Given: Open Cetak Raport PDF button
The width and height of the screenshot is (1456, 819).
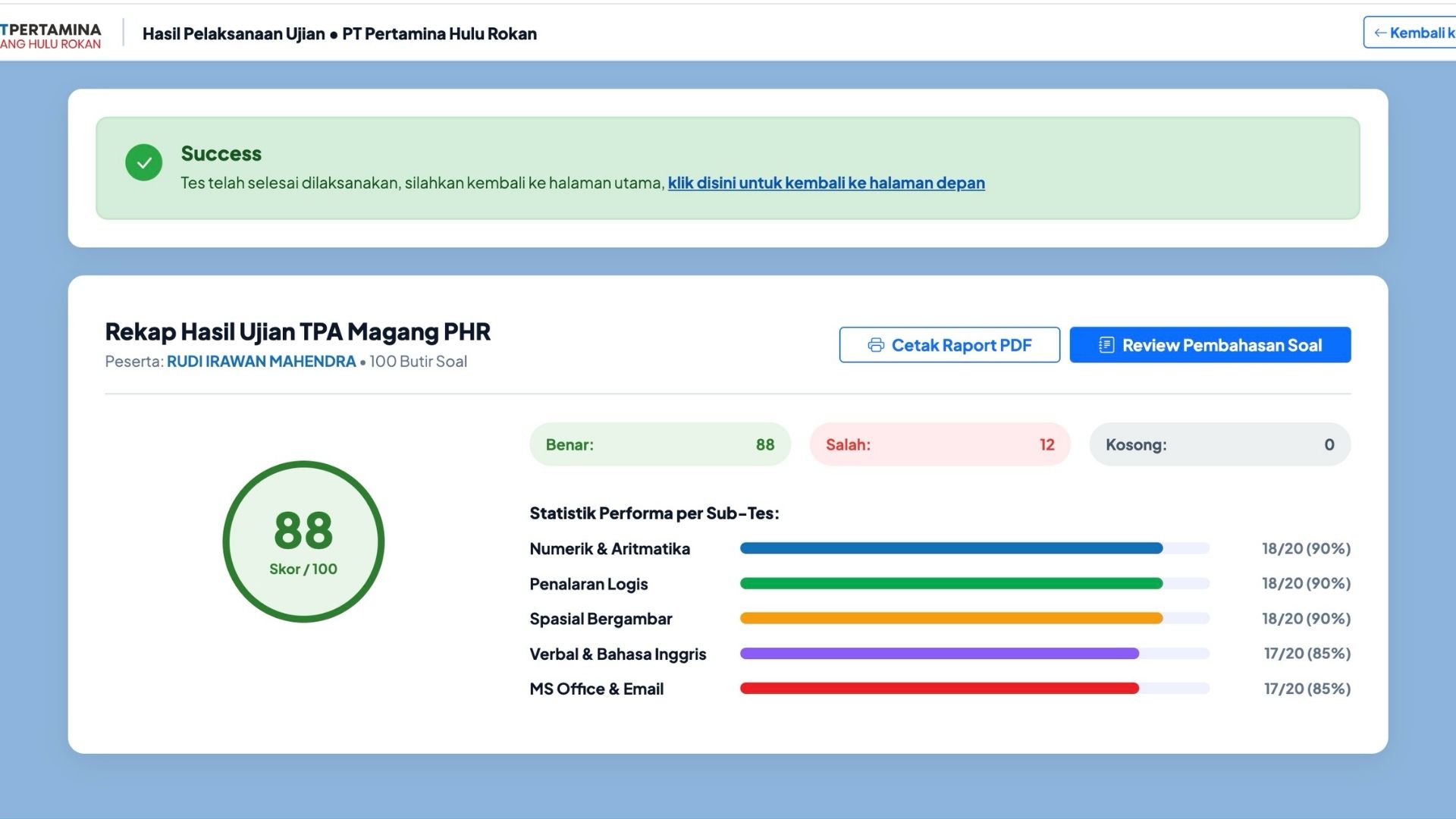Looking at the screenshot, I should point(949,345).
